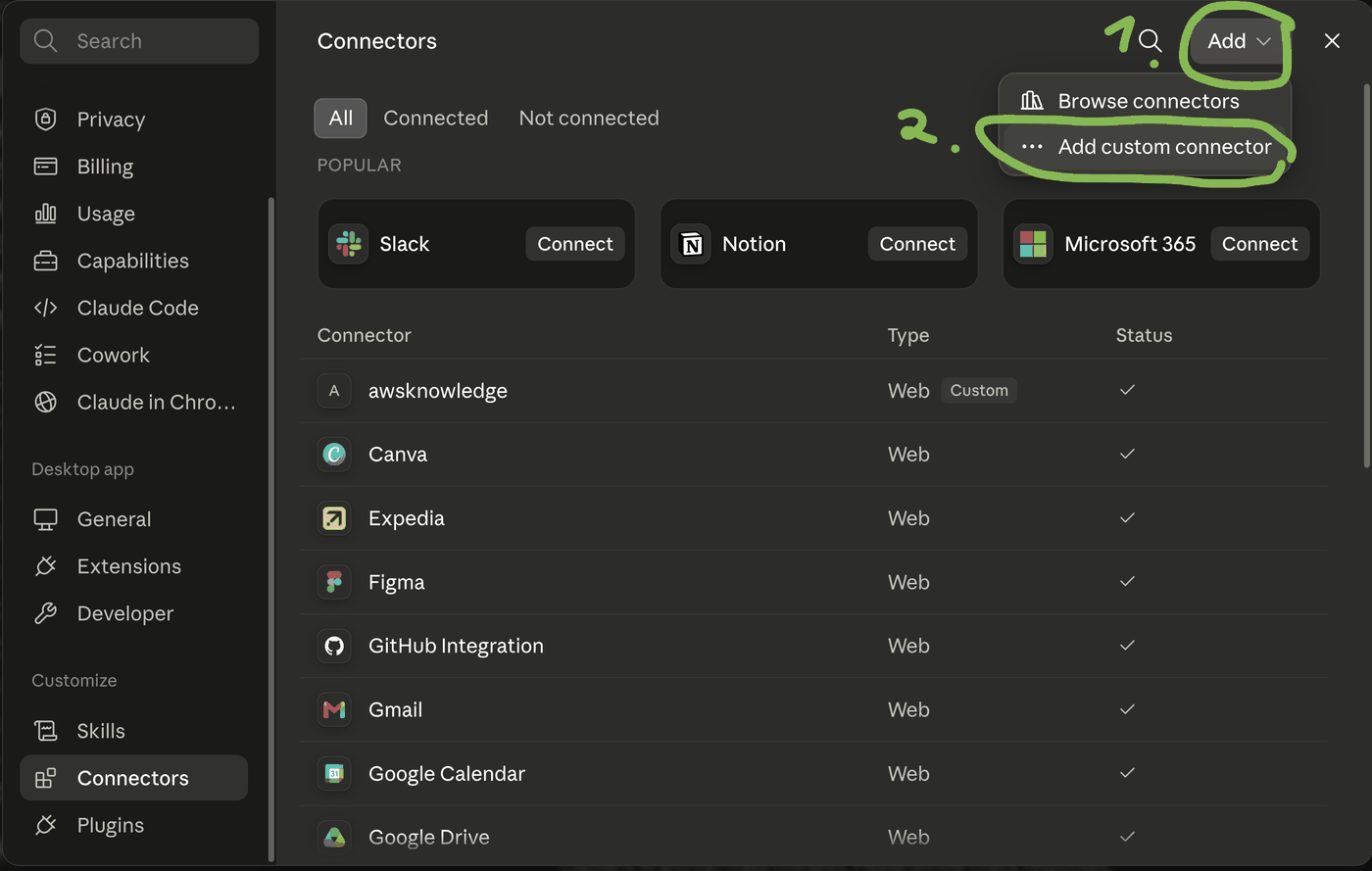This screenshot has height=871, width=1372.
Task: Click the Usage bar chart icon
Action: (x=45, y=214)
